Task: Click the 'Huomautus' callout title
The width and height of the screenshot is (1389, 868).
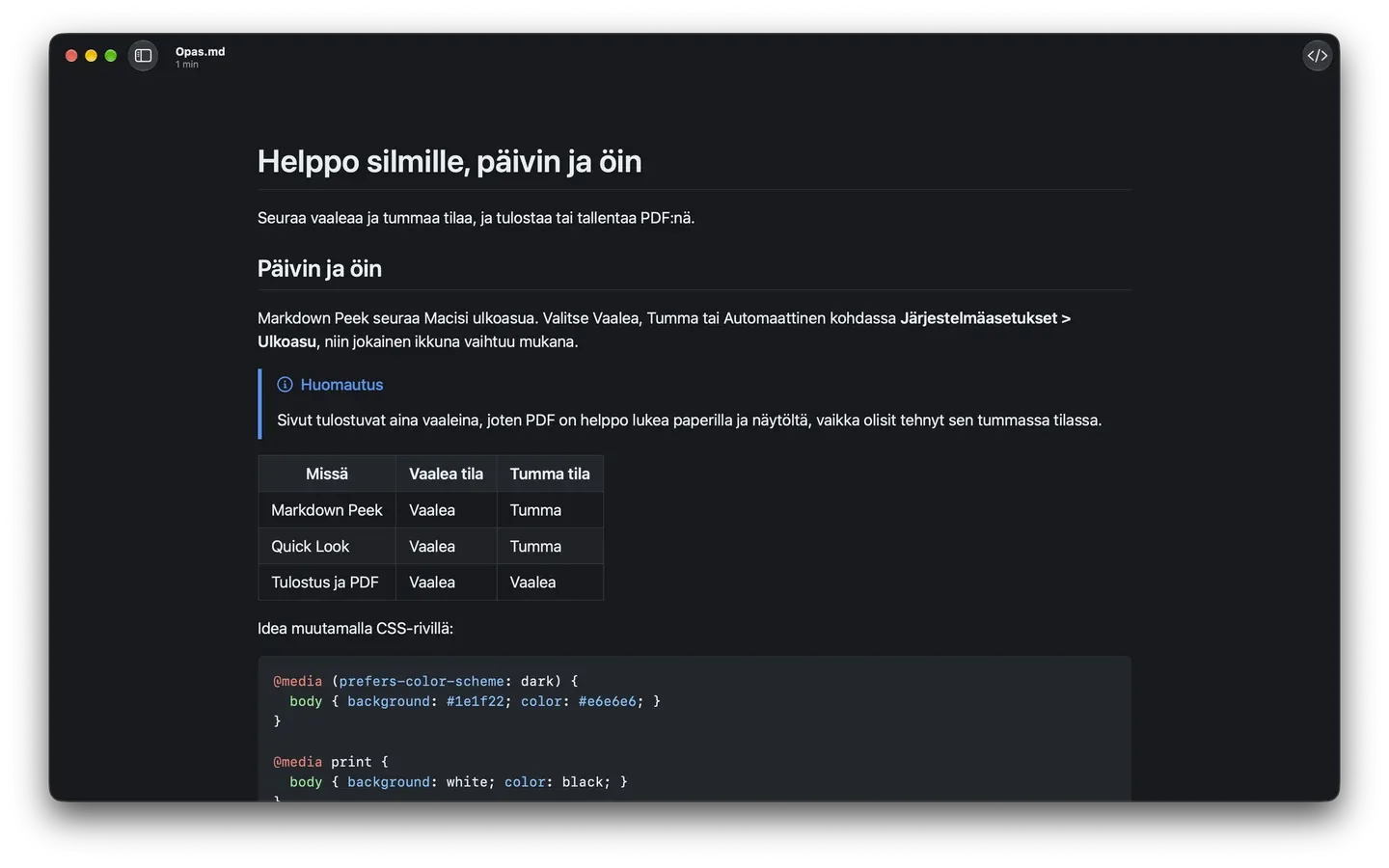Action: 341,385
